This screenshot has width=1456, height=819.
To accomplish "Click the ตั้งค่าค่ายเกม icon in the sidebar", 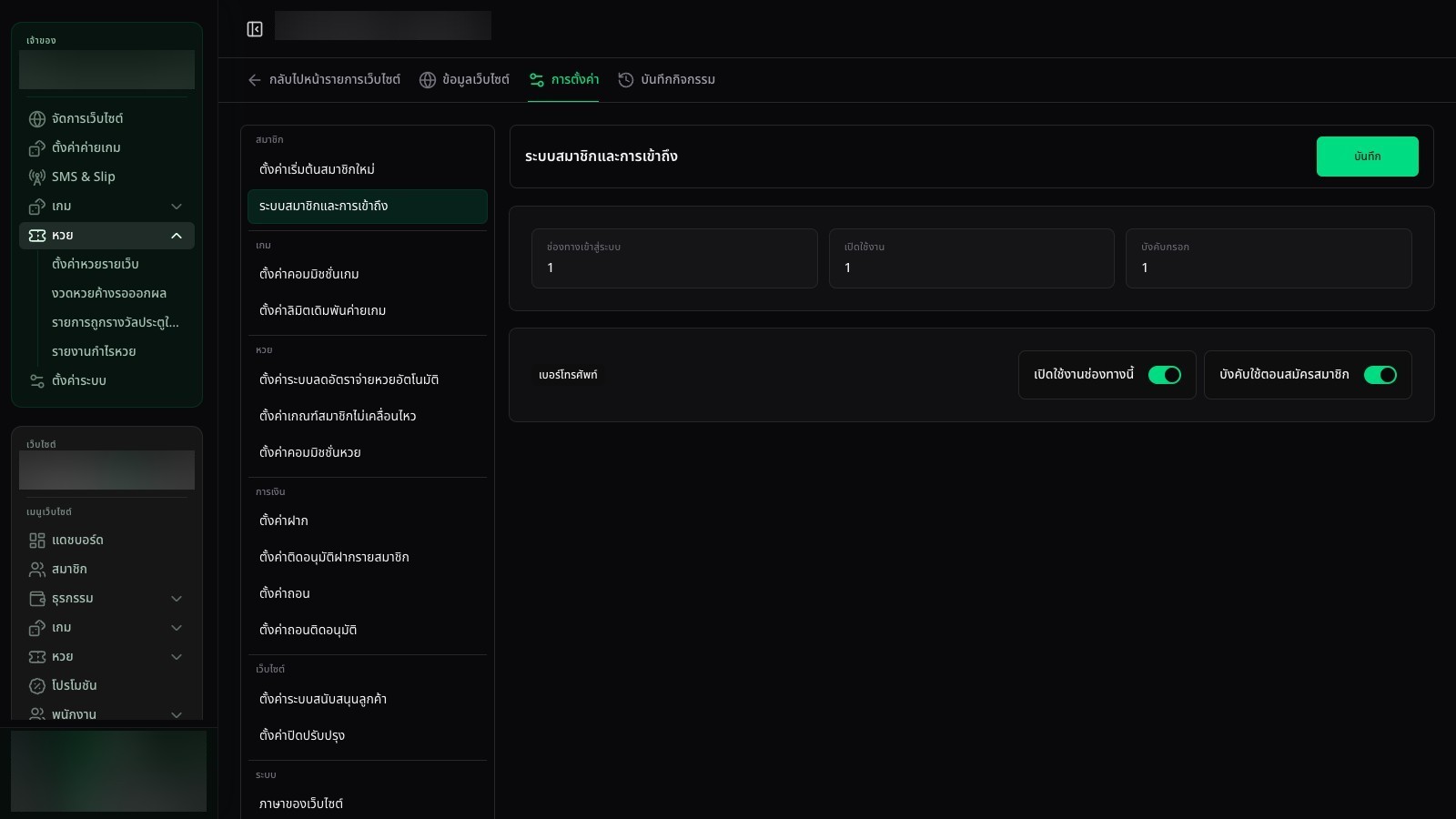I will tap(37, 148).
